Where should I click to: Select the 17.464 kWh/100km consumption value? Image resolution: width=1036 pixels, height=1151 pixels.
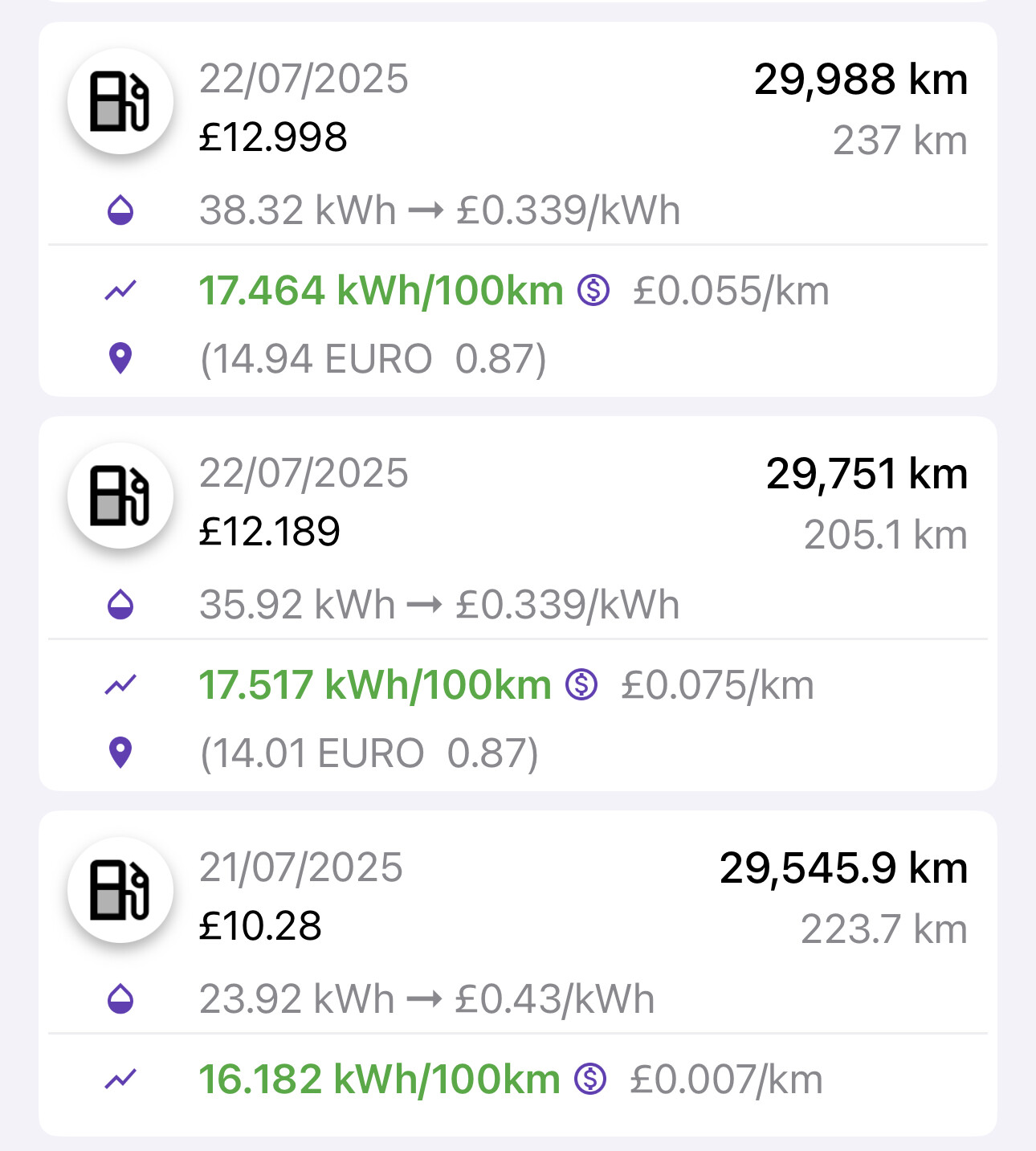(x=381, y=291)
